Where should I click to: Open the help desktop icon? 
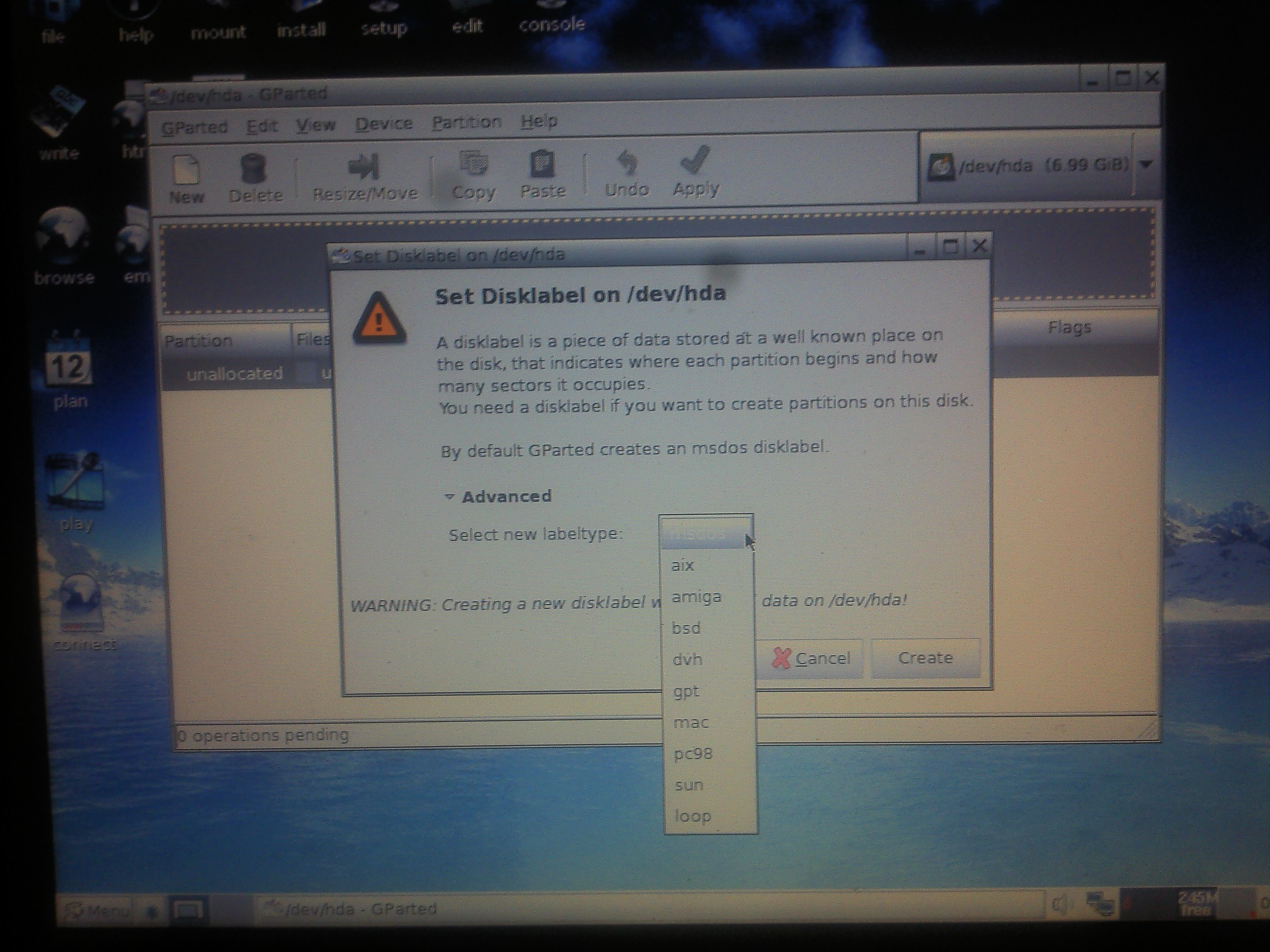pos(136,23)
